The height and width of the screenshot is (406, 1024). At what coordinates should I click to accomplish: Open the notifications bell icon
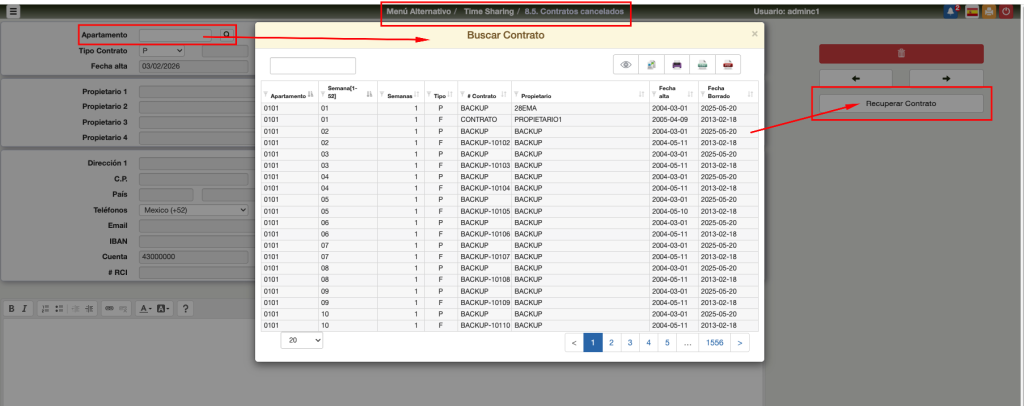(x=949, y=11)
